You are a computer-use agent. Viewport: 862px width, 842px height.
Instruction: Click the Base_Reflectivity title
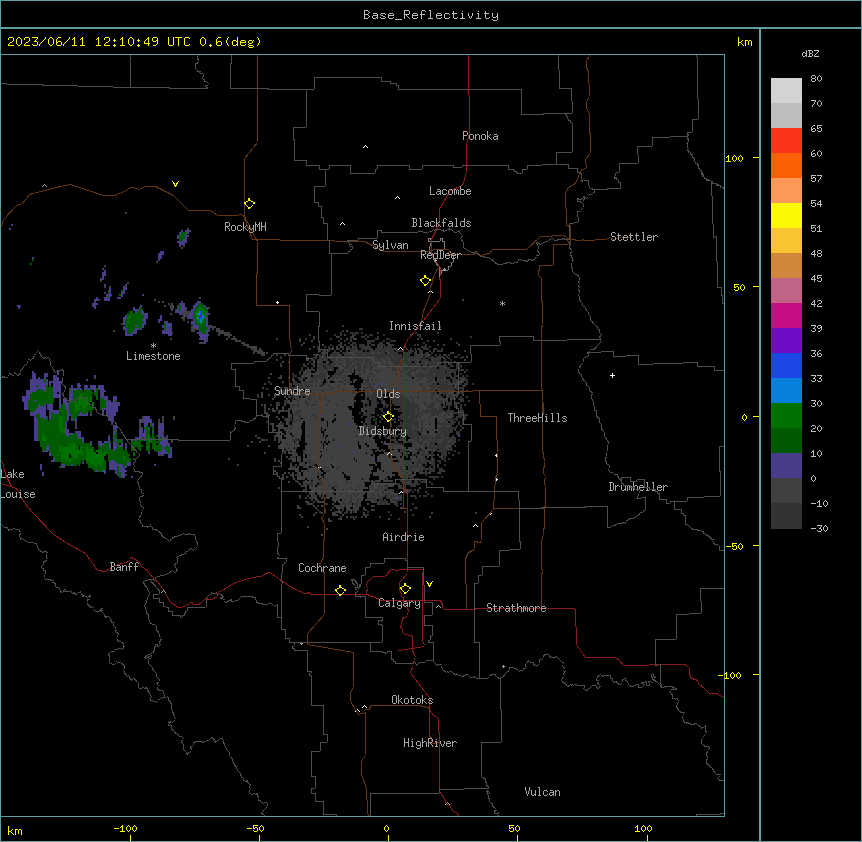pyautogui.click(x=431, y=15)
